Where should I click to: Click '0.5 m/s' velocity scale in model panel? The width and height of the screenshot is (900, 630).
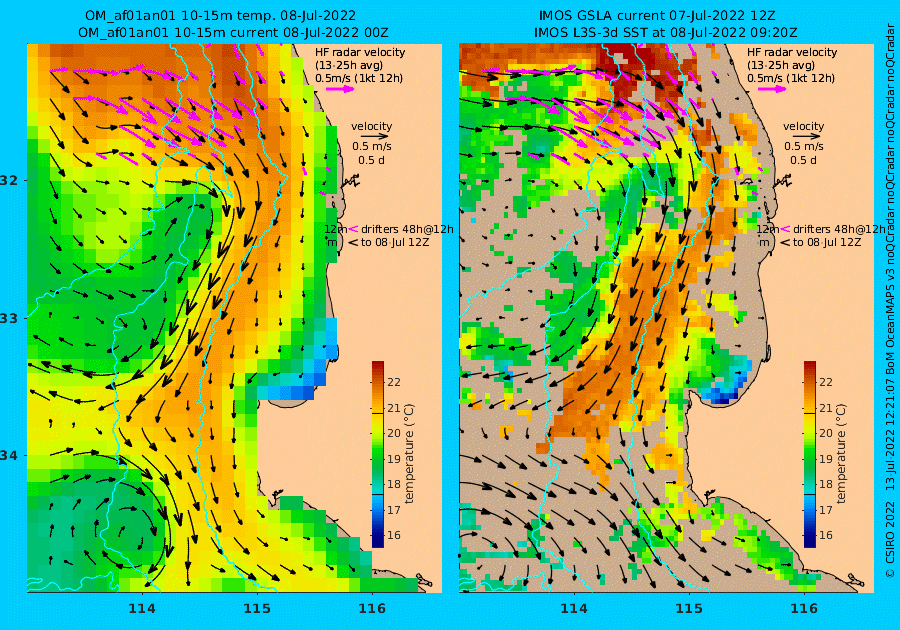coord(372,147)
